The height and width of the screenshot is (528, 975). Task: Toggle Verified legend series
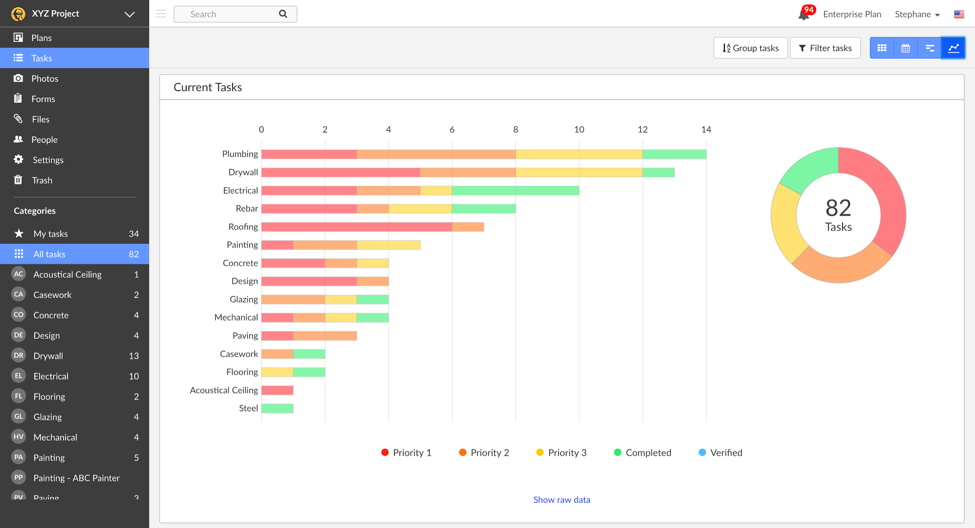coord(720,453)
